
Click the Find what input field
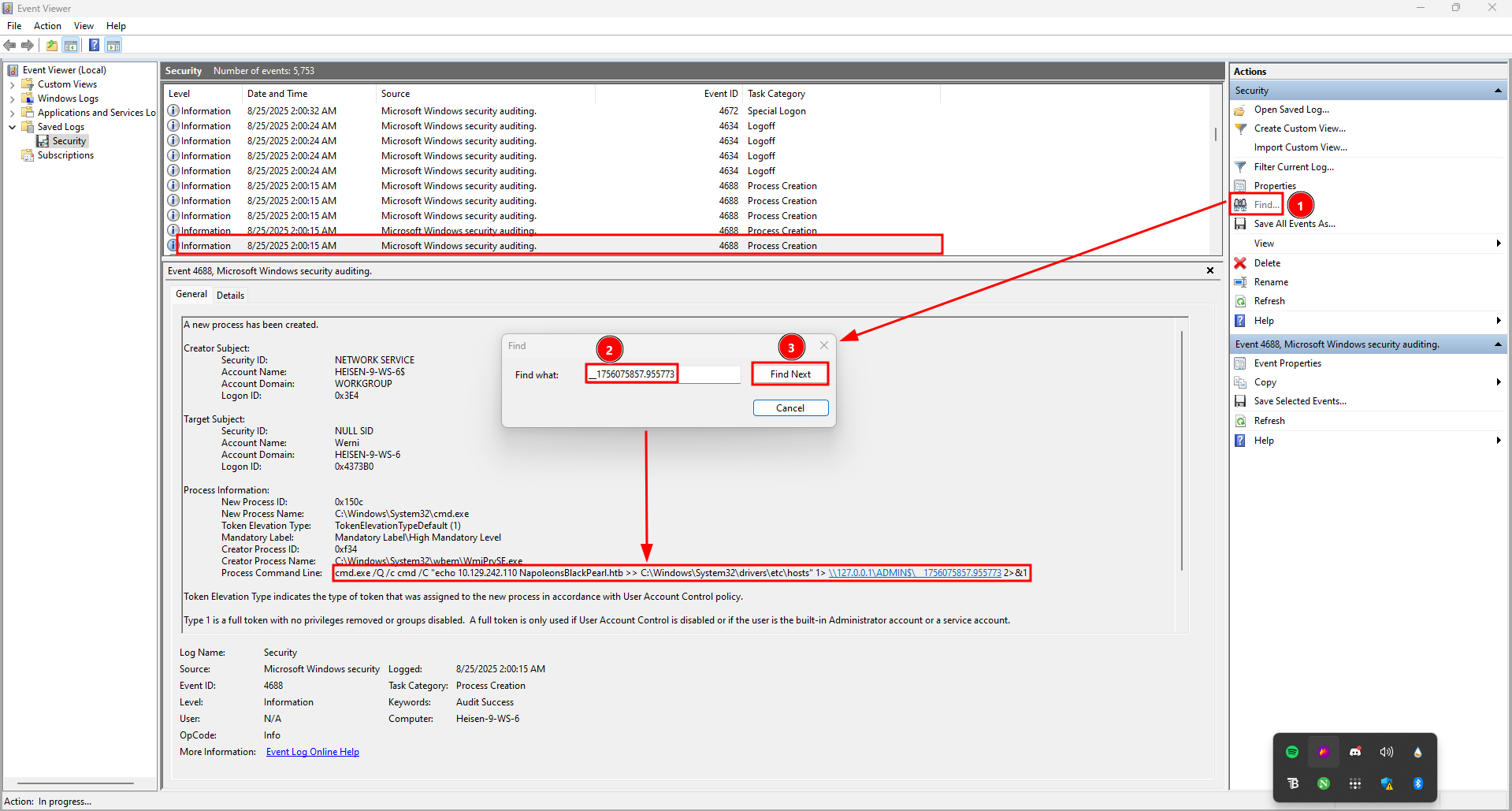point(662,374)
